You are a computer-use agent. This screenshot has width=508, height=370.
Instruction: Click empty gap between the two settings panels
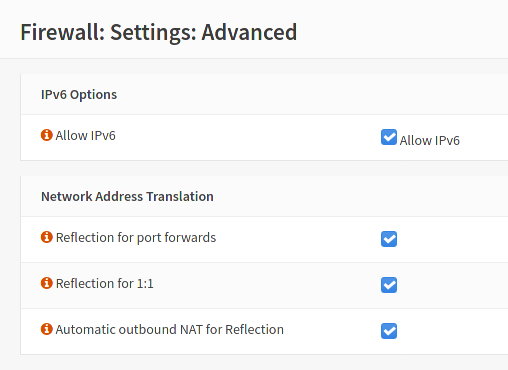(263, 168)
